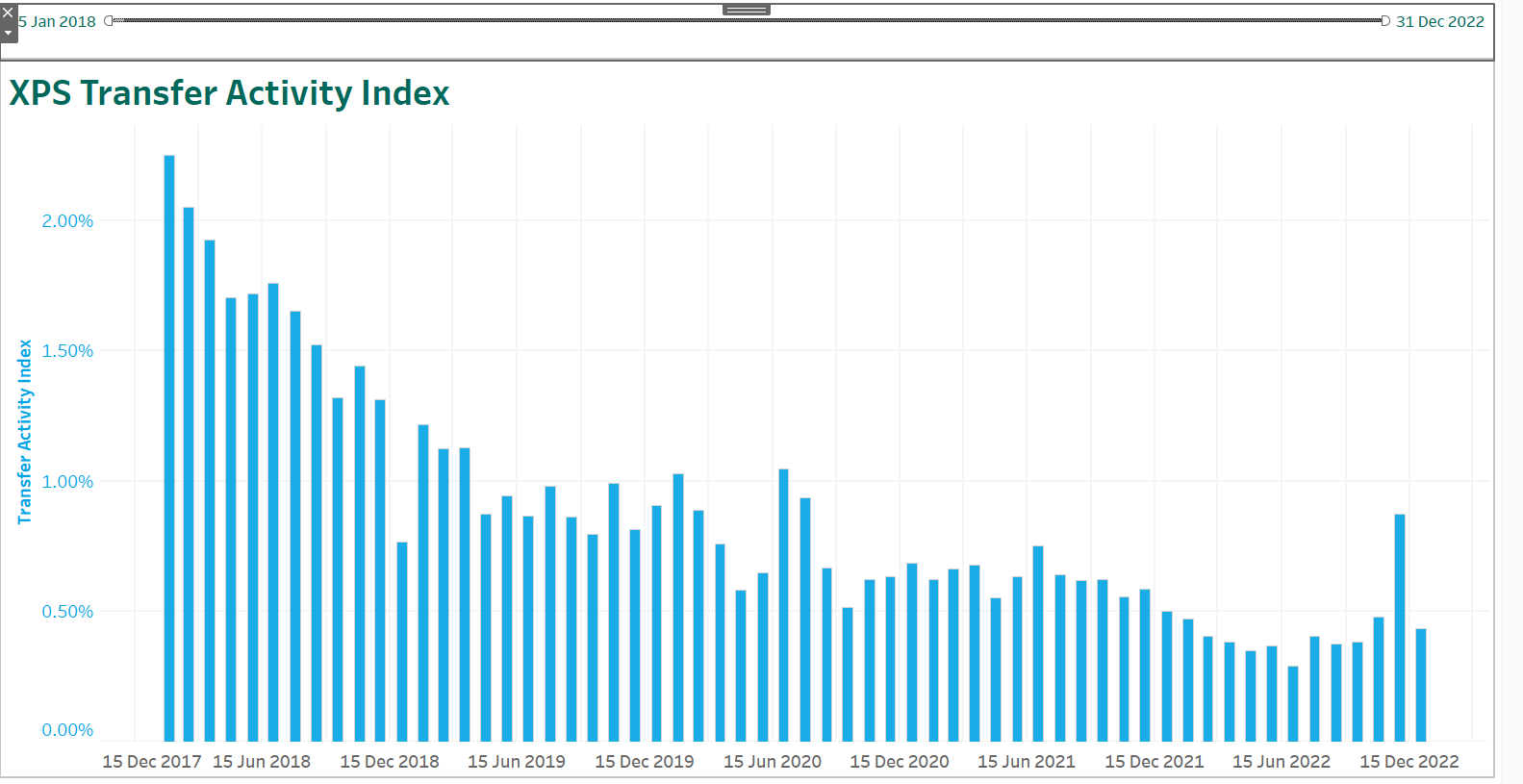Click the '0.00%' y-axis label
This screenshot has height=784, width=1523.
coord(67,730)
